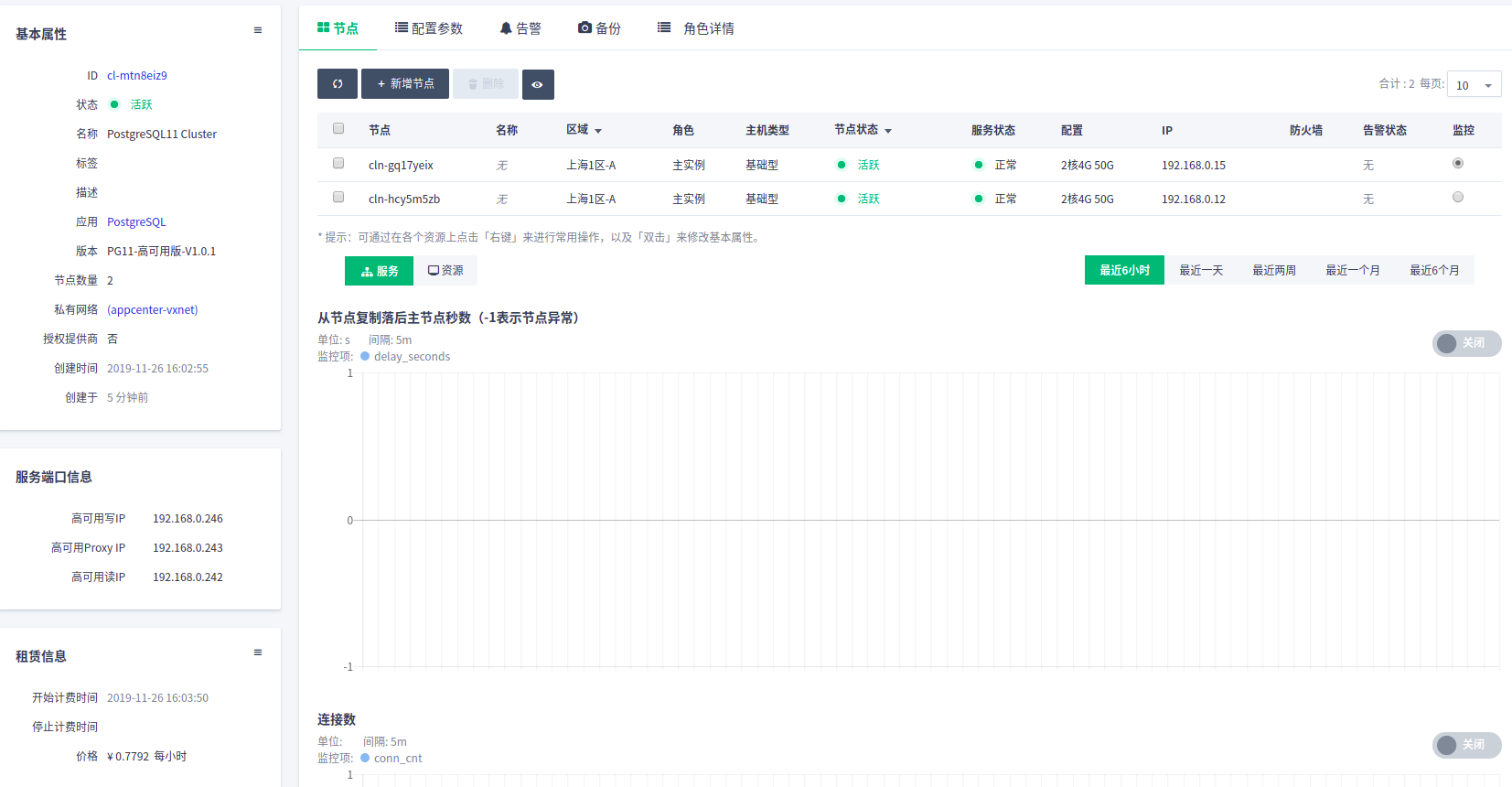Switch to the Nodes tab
This screenshot has height=787, width=1512.
[x=338, y=28]
